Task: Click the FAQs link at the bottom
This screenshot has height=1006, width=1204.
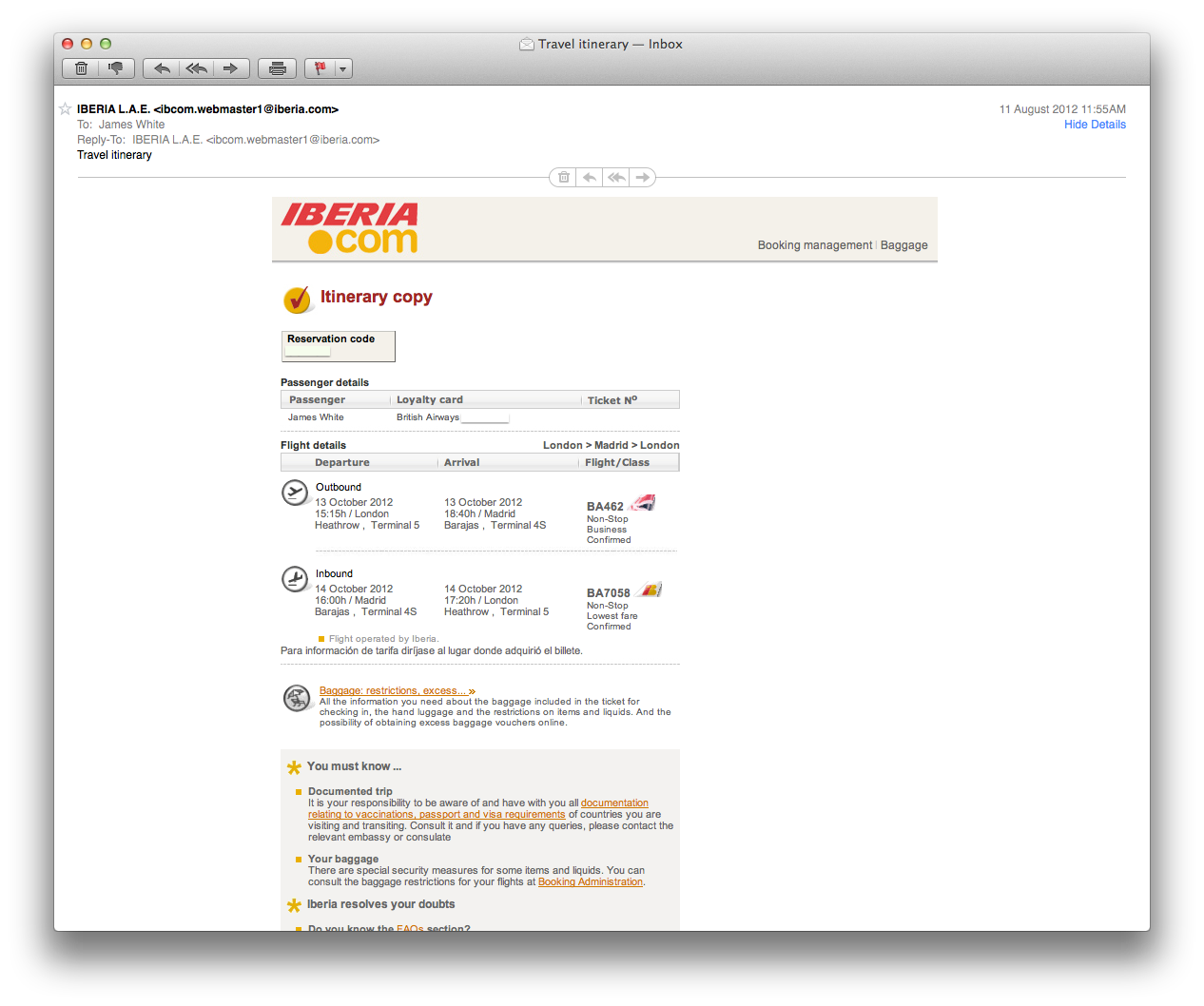Action: 410,927
